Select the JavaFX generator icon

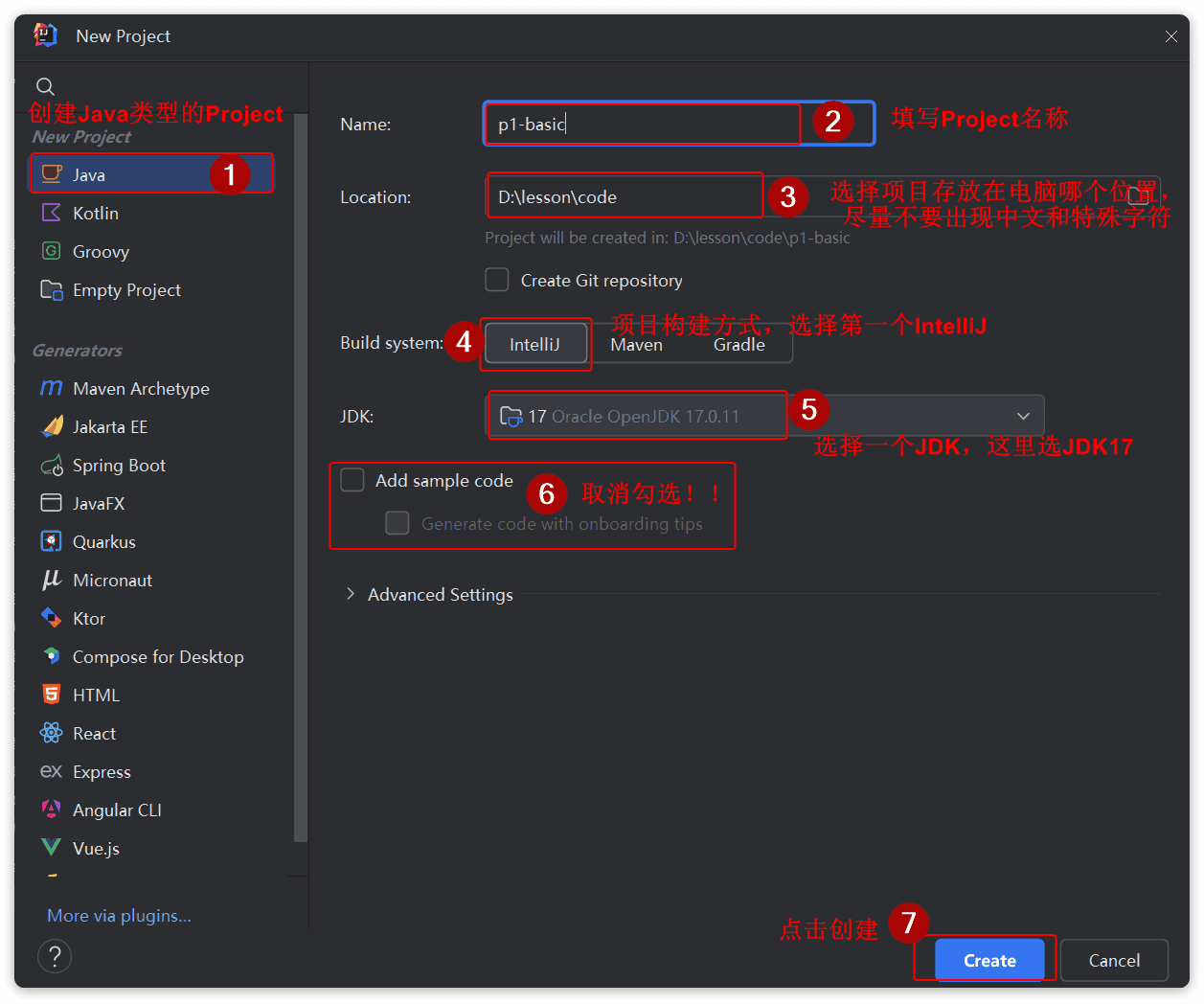pyautogui.click(x=52, y=503)
